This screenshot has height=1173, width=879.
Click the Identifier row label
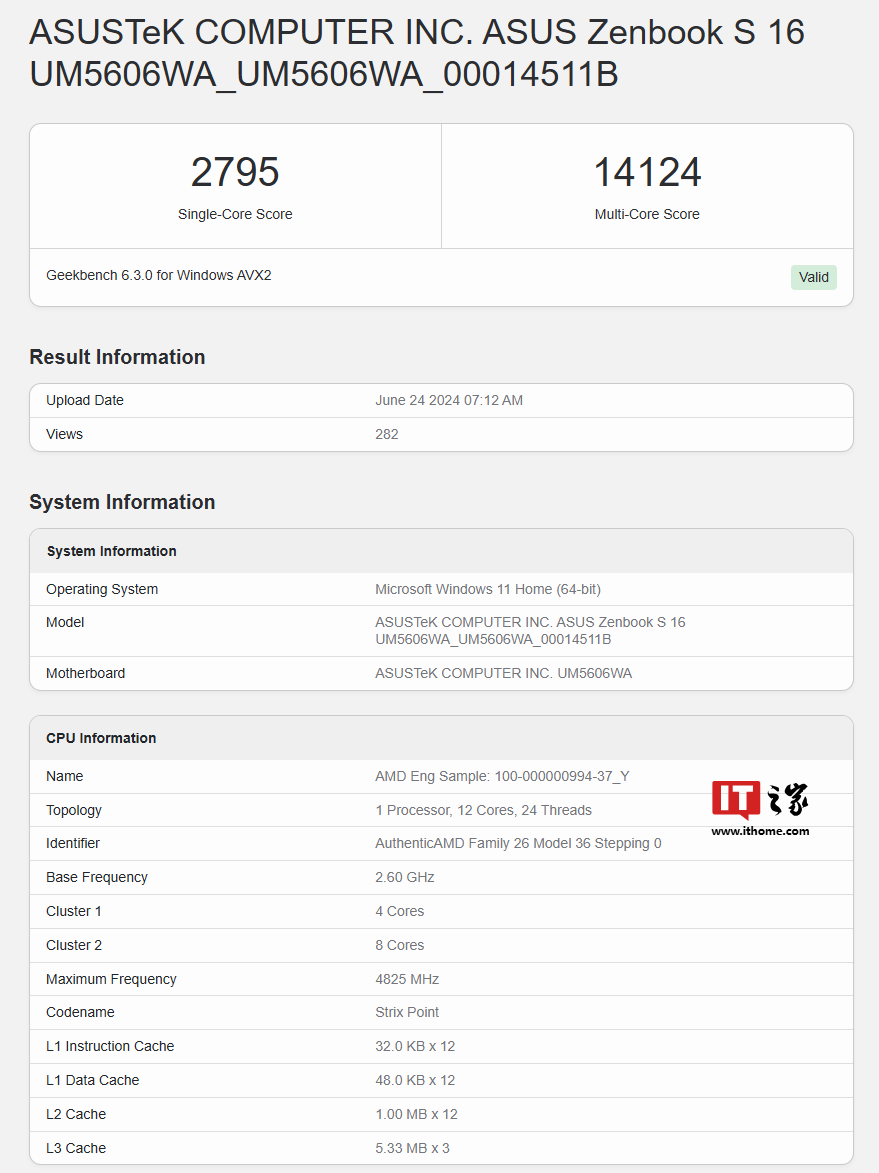[73, 843]
